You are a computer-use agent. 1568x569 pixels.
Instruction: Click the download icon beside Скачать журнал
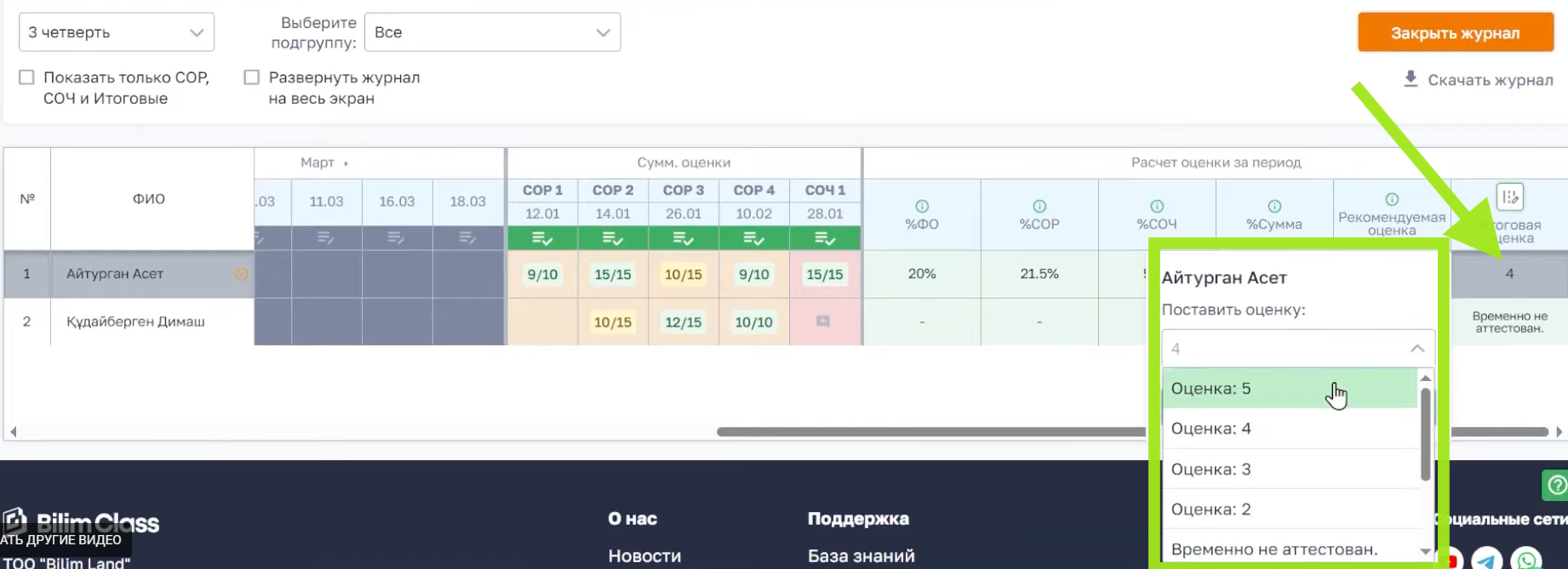tap(1411, 79)
